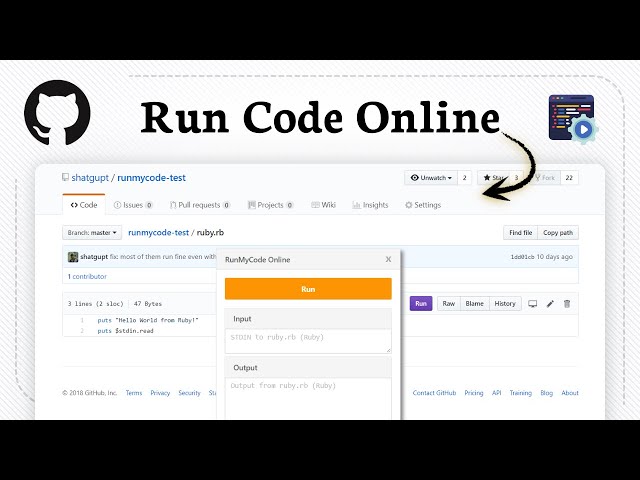
Task: Open the shatgupt user profile link
Action: point(90,178)
